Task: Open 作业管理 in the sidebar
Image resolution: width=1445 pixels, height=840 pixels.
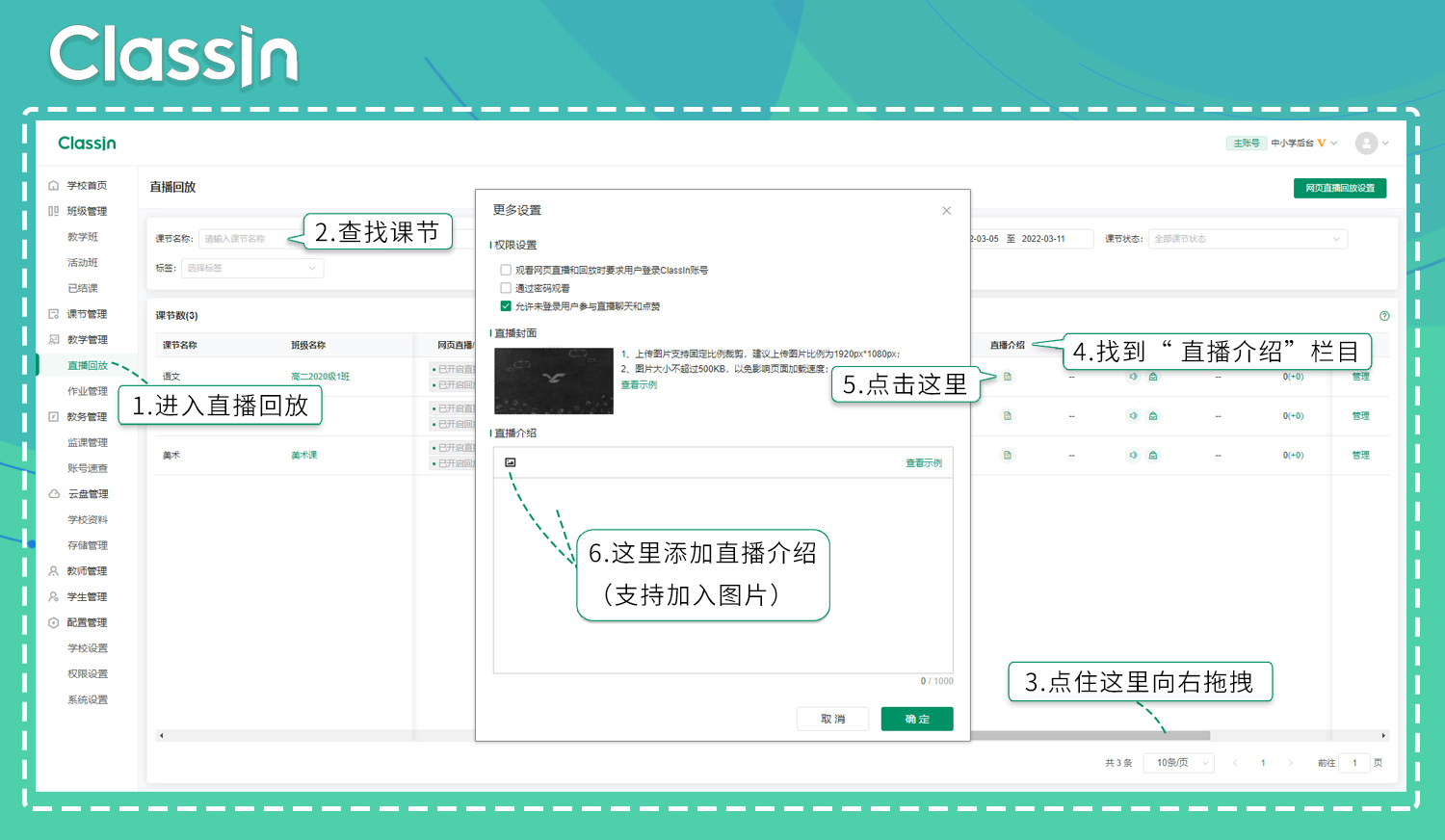Action: click(88, 391)
